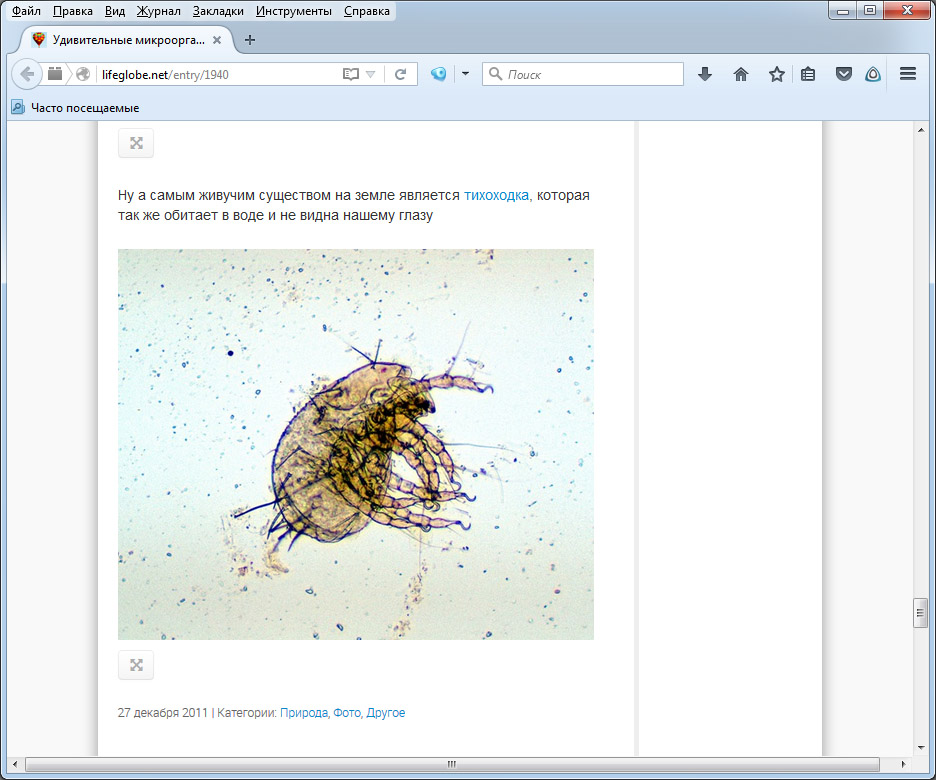Show bookmarks list icon
936x780 pixels.
click(809, 74)
